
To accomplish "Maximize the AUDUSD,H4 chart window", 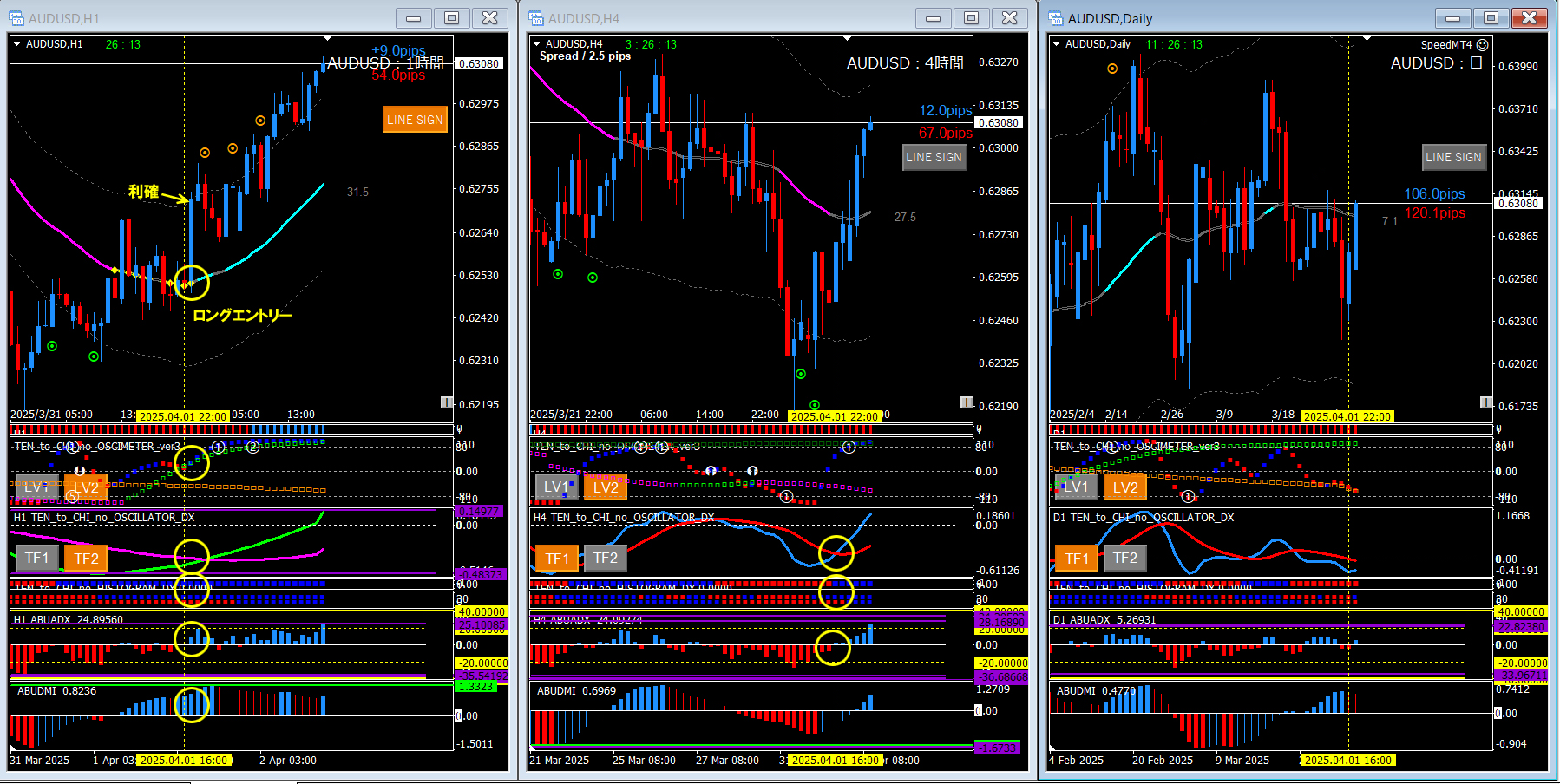I will [972, 18].
